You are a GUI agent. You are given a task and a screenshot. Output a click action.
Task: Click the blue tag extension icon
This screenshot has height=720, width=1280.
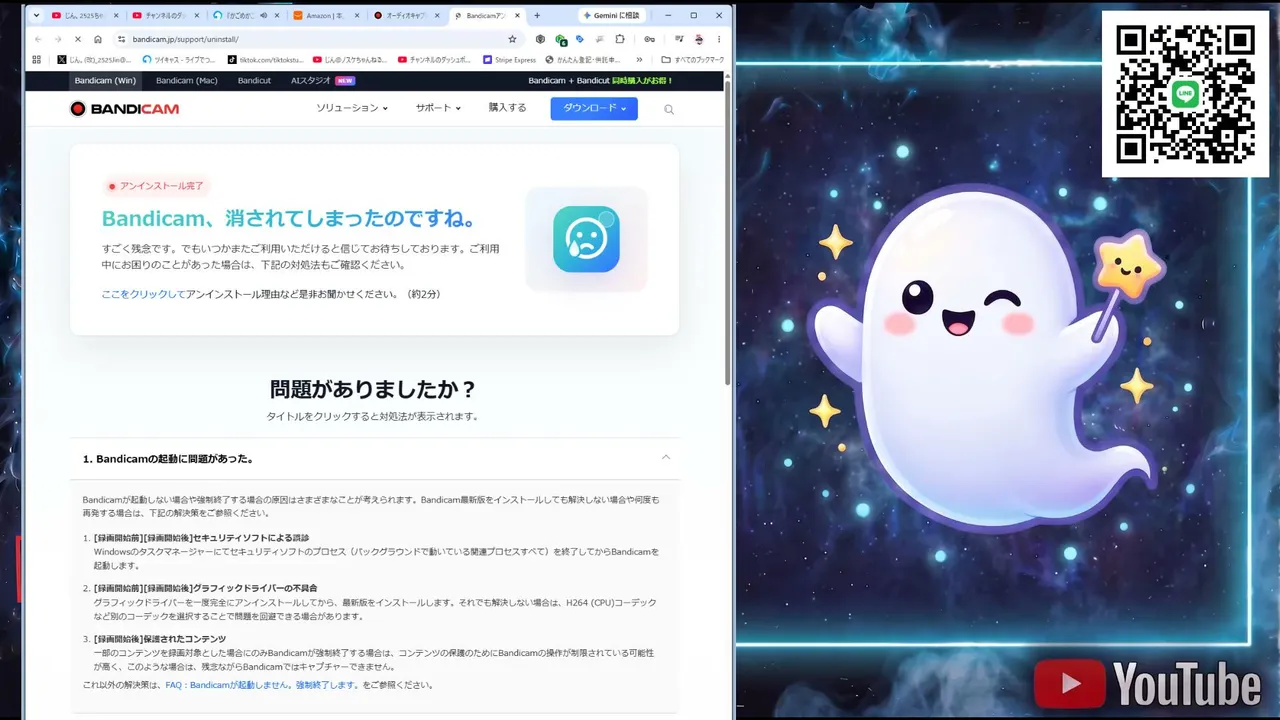click(x=580, y=39)
